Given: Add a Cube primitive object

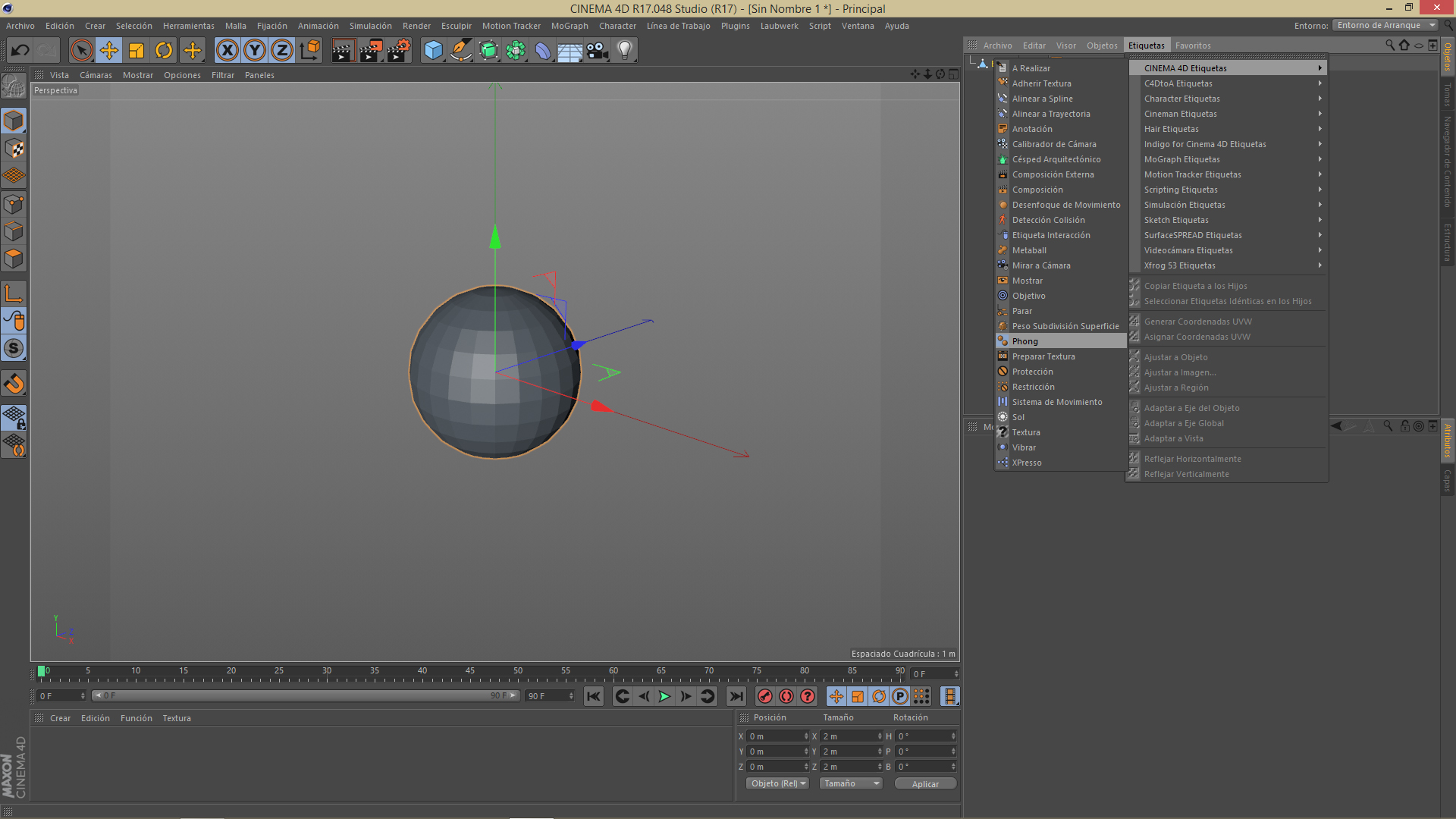Looking at the screenshot, I should click(x=433, y=51).
